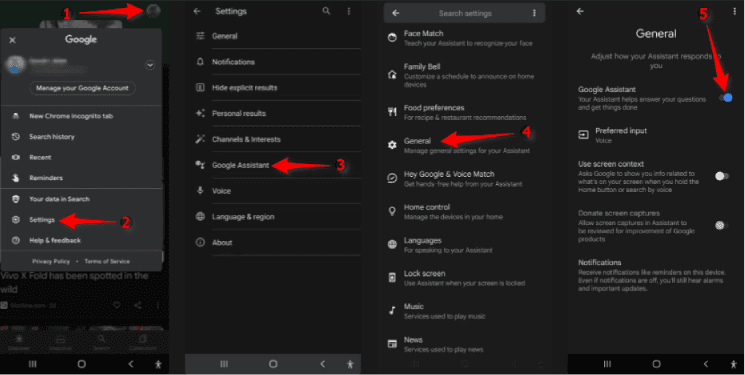Viewport: 745px width, 375px height.
Task: Toggle Use screen context switch
Action: tap(722, 176)
